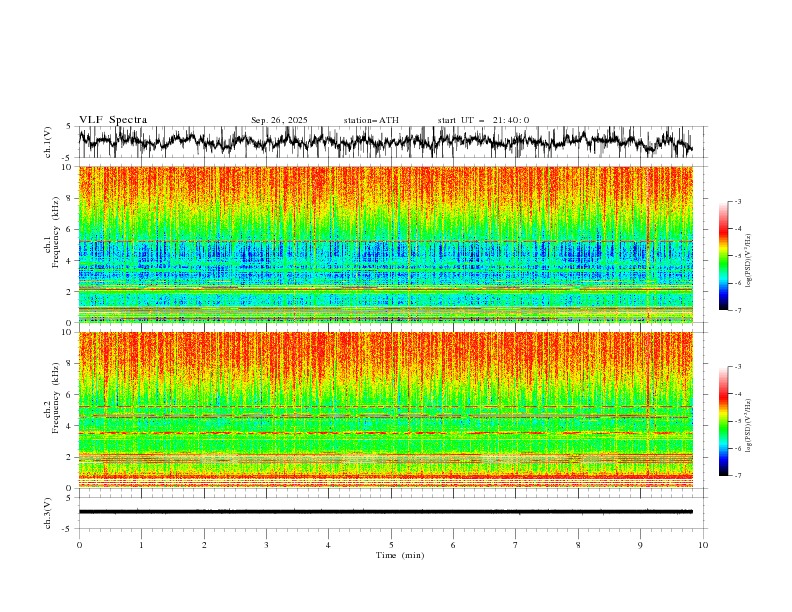Click the ch.1 spectrogram panel
The image size is (792, 612).
pos(386,244)
